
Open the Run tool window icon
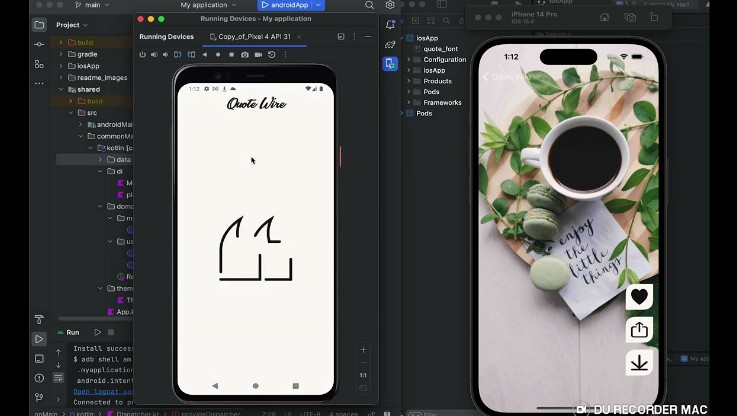39,339
